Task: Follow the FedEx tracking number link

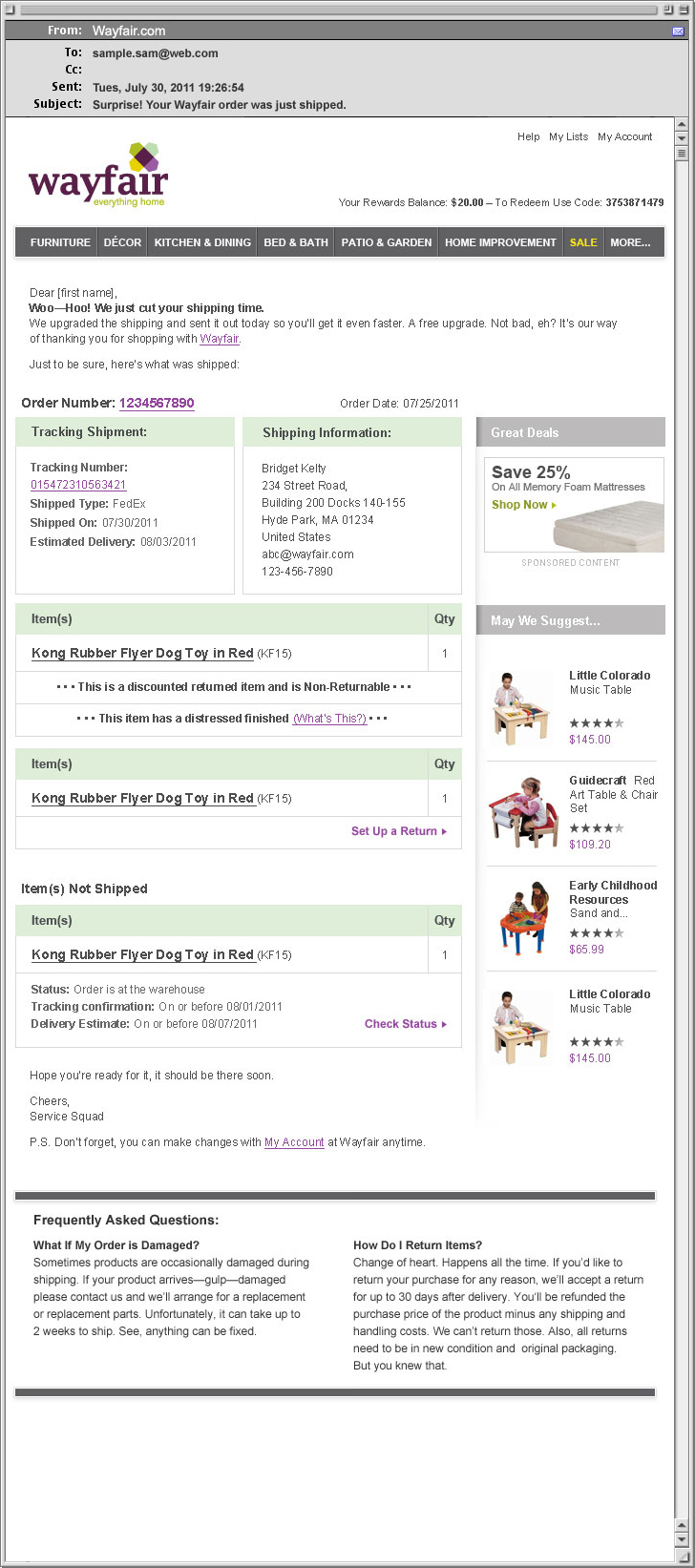Action: coord(78,485)
